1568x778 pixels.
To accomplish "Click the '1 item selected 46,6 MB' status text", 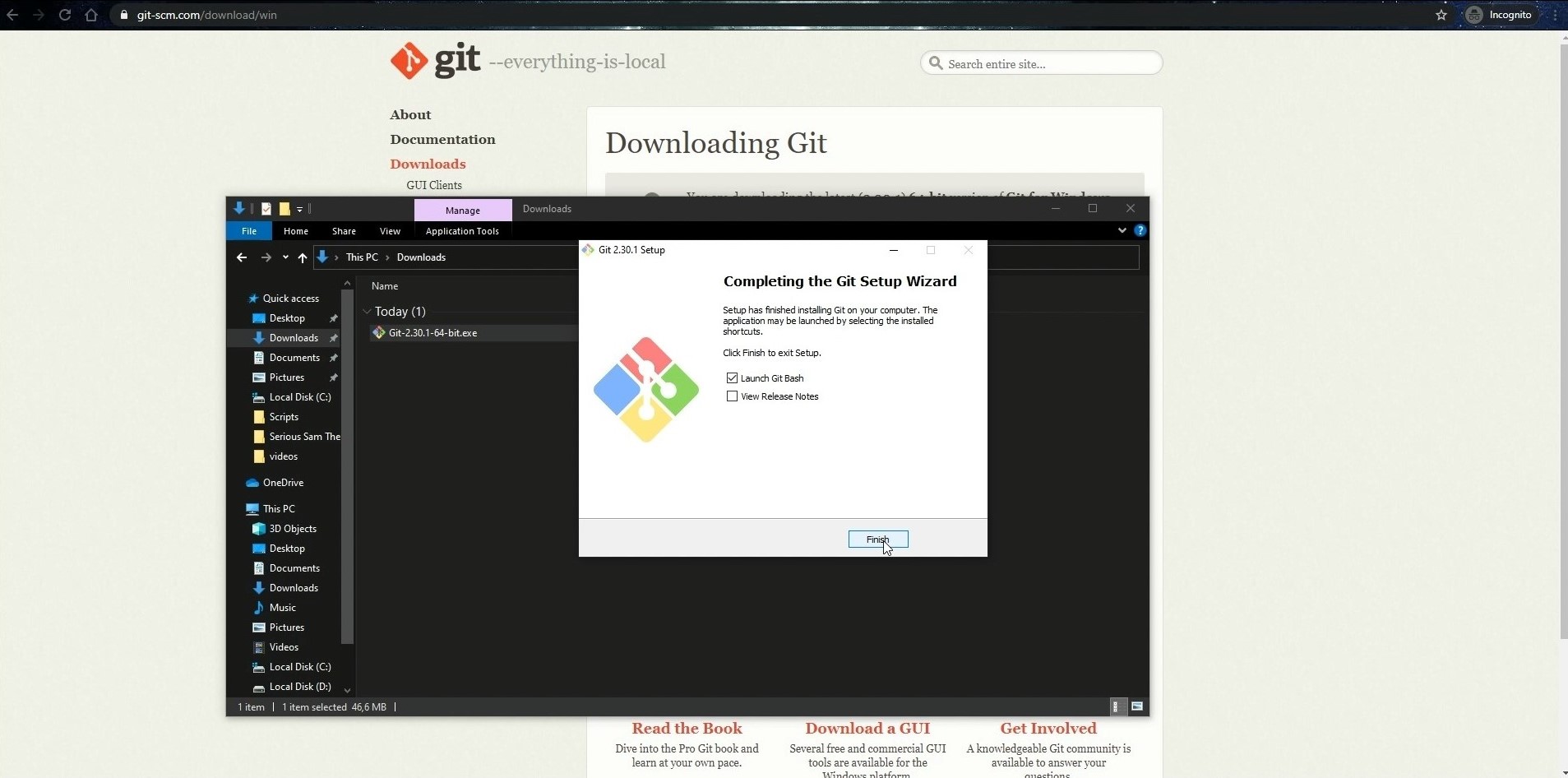I will pyautogui.click(x=334, y=707).
